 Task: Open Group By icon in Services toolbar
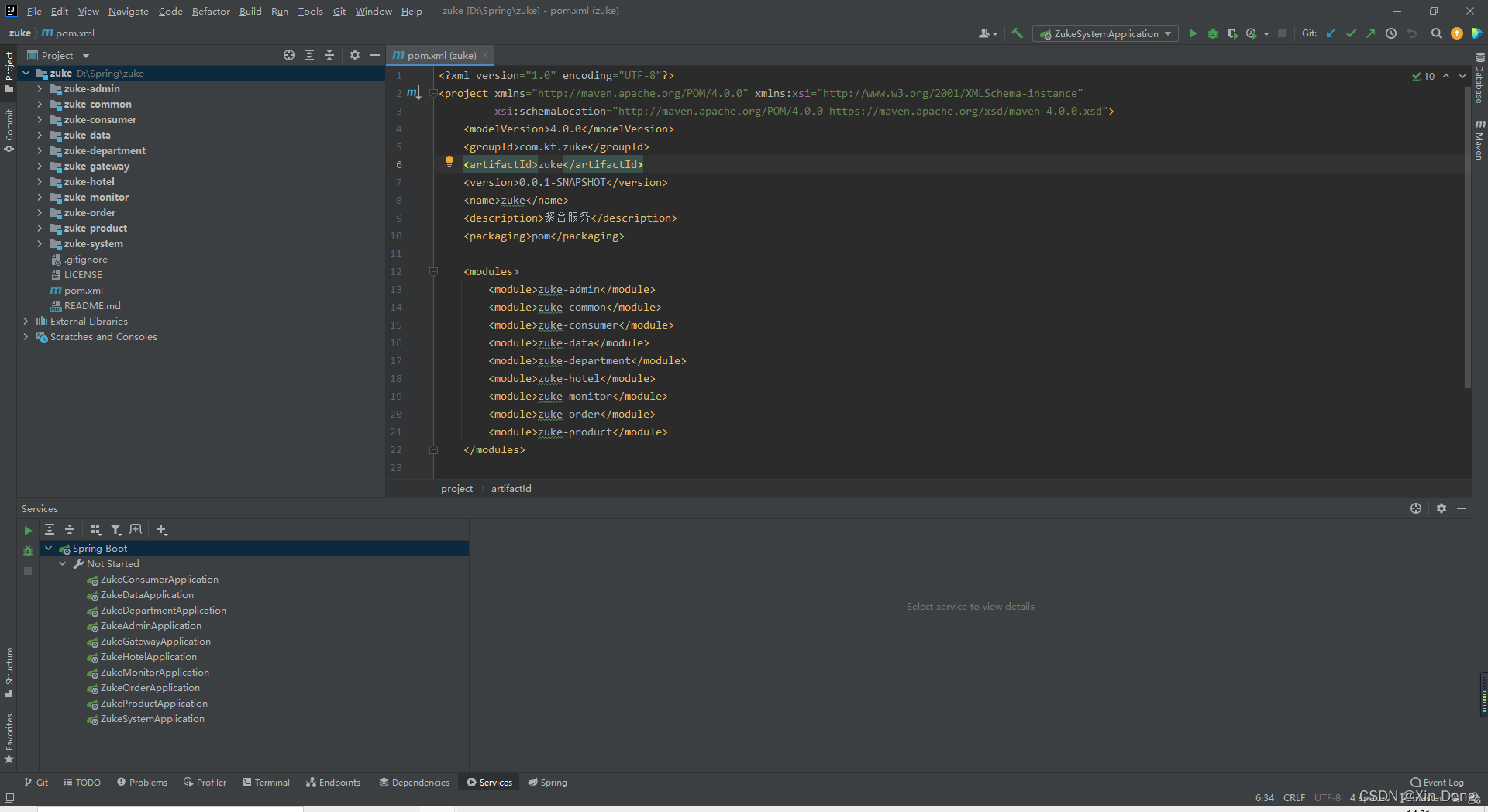[x=95, y=529]
